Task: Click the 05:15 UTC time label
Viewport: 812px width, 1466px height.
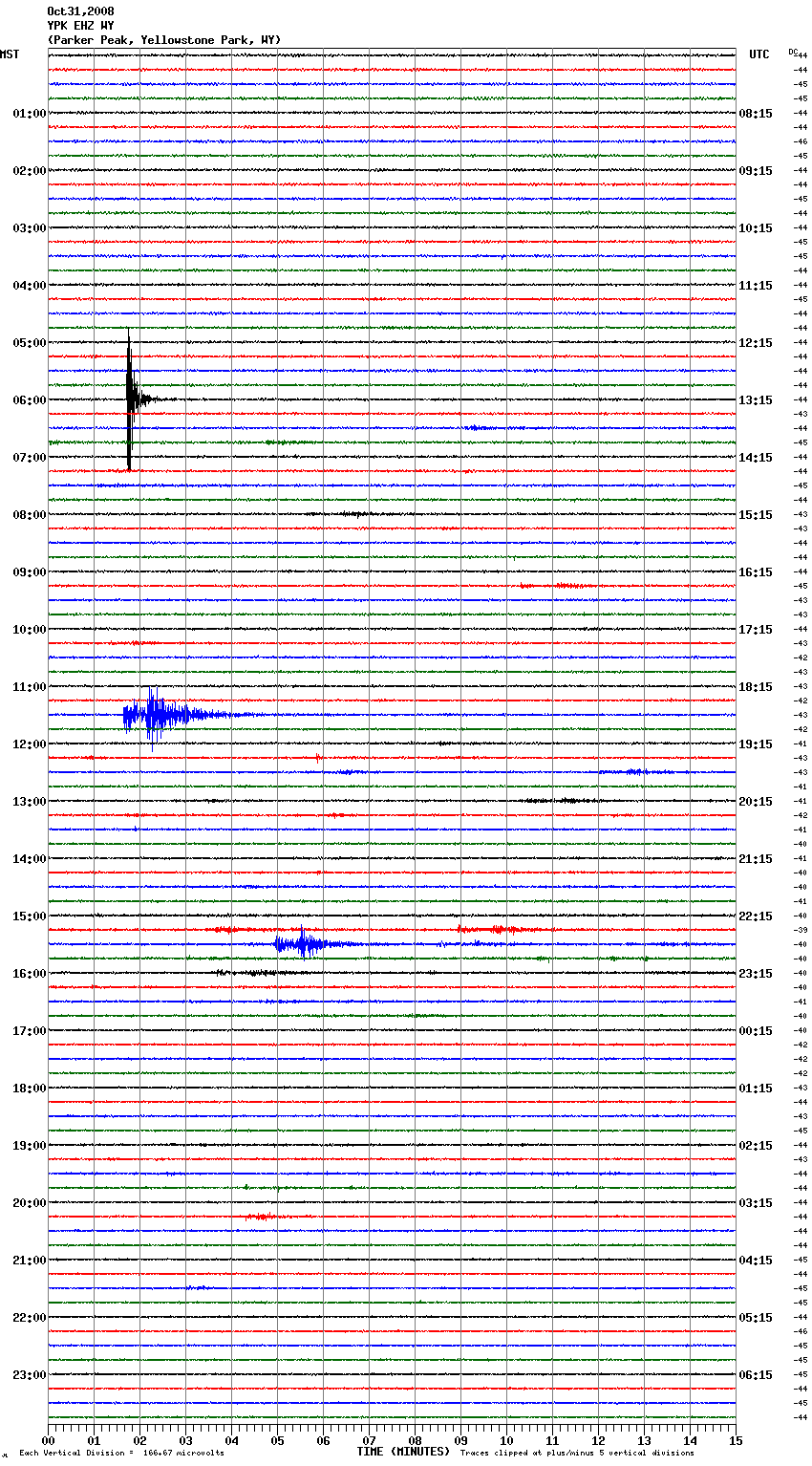Action: tap(756, 1318)
